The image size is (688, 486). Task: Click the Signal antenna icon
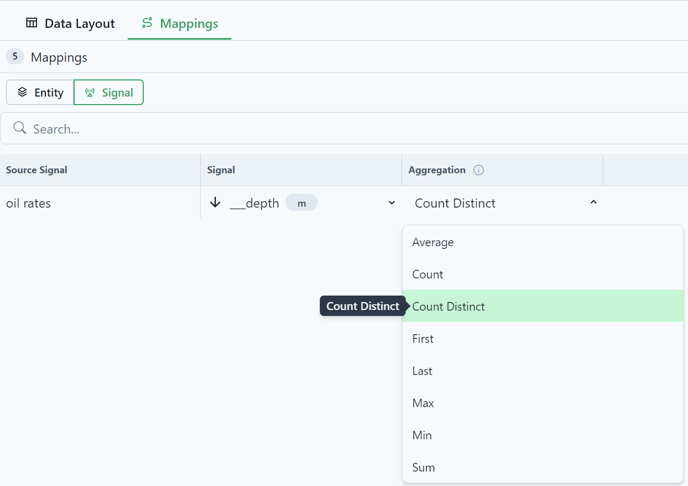click(90, 93)
